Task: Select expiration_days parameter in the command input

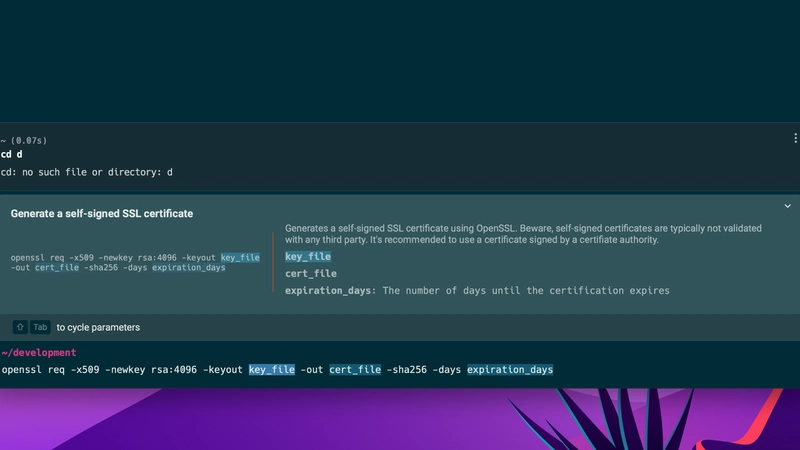Action: click(x=510, y=369)
